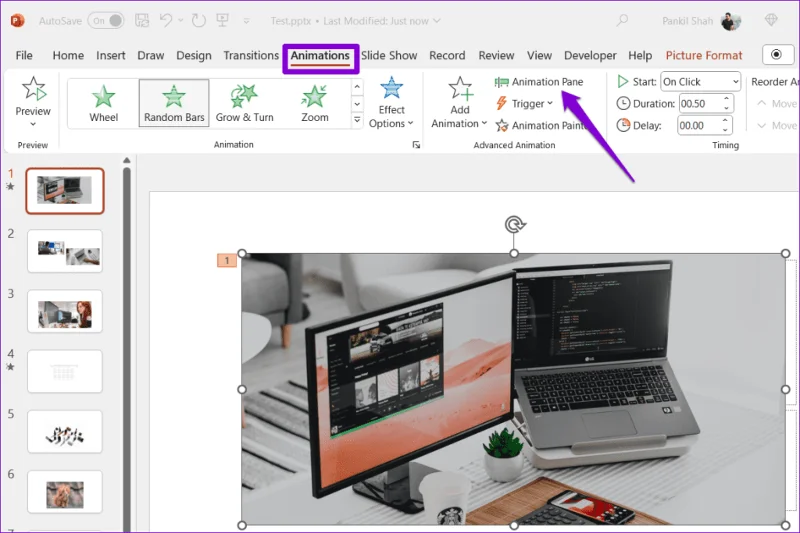Select slide 2 thumbnail
The width and height of the screenshot is (800, 533).
[x=65, y=251]
